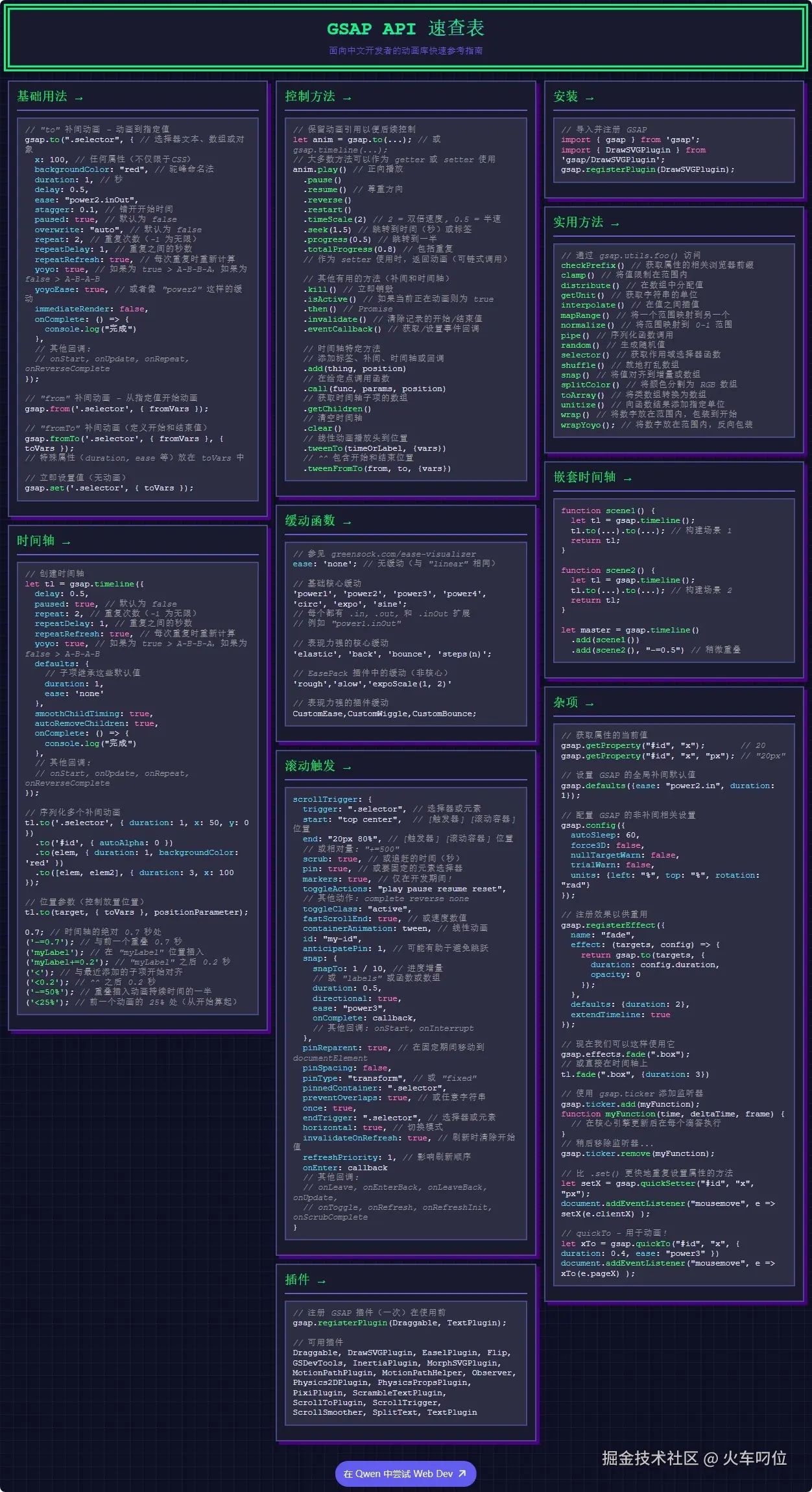
Task: Click the 在 Qwen 中尝试 Web Dev button
Action: [x=405, y=1474]
